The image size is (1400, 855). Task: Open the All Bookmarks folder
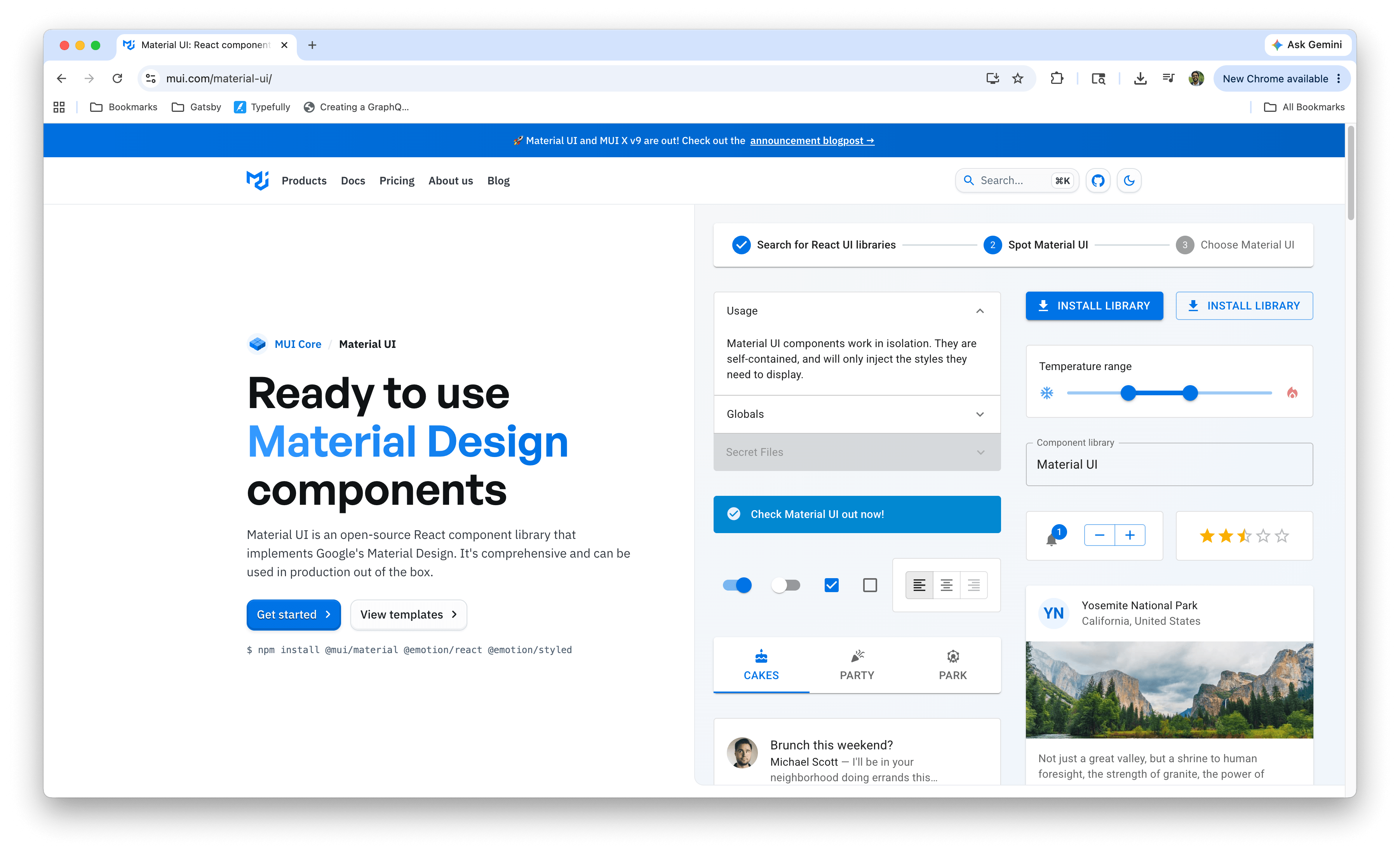[1304, 107]
